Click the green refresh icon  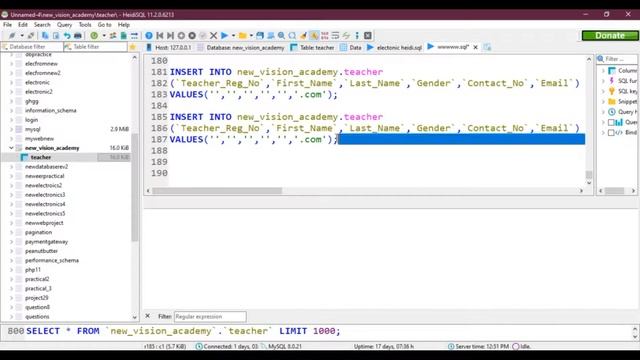coord(94,36)
